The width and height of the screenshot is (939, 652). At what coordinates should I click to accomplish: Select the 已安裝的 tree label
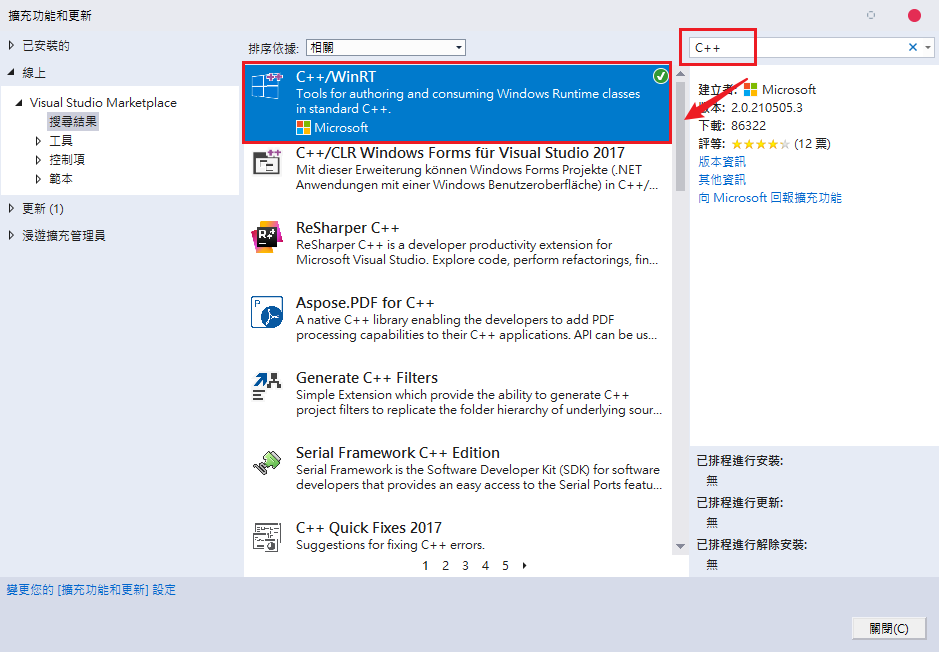point(46,46)
